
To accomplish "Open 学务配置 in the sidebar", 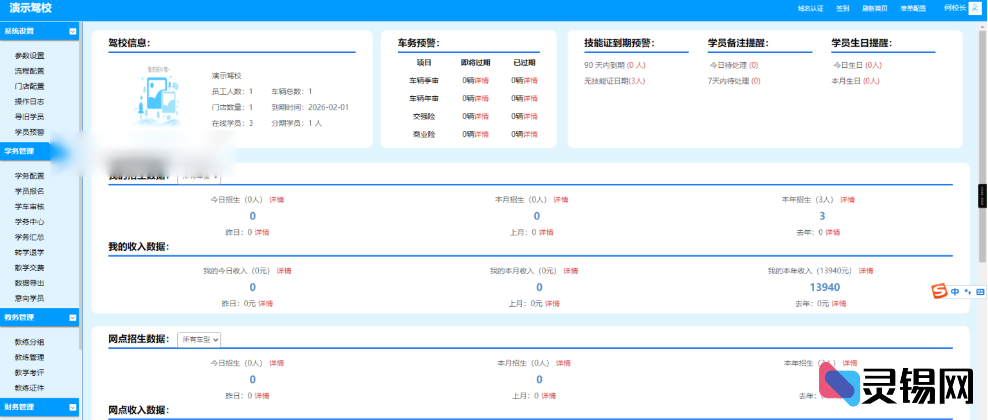I will pyautogui.click(x=30, y=176).
